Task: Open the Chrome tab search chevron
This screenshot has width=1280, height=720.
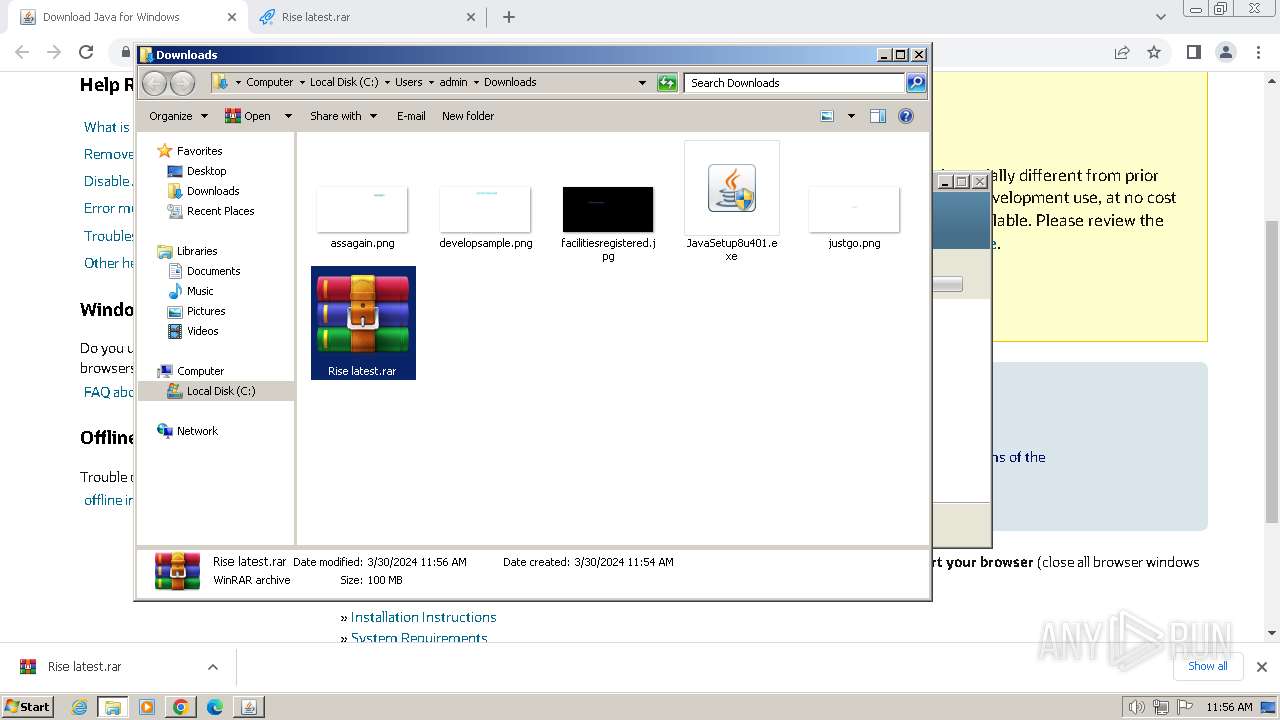Action: click(x=1161, y=17)
